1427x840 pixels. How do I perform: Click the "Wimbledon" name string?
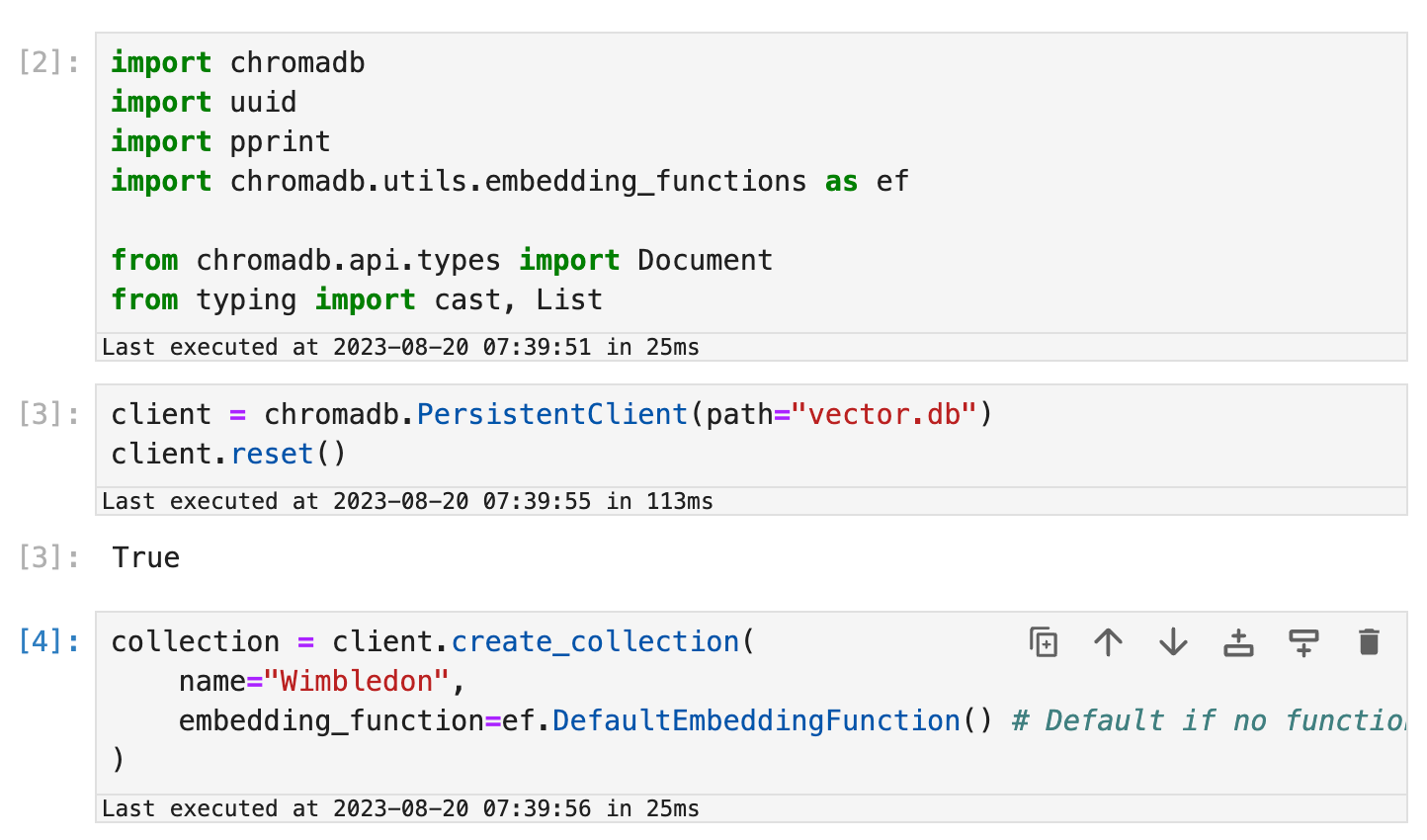click(x=357, y=682)
